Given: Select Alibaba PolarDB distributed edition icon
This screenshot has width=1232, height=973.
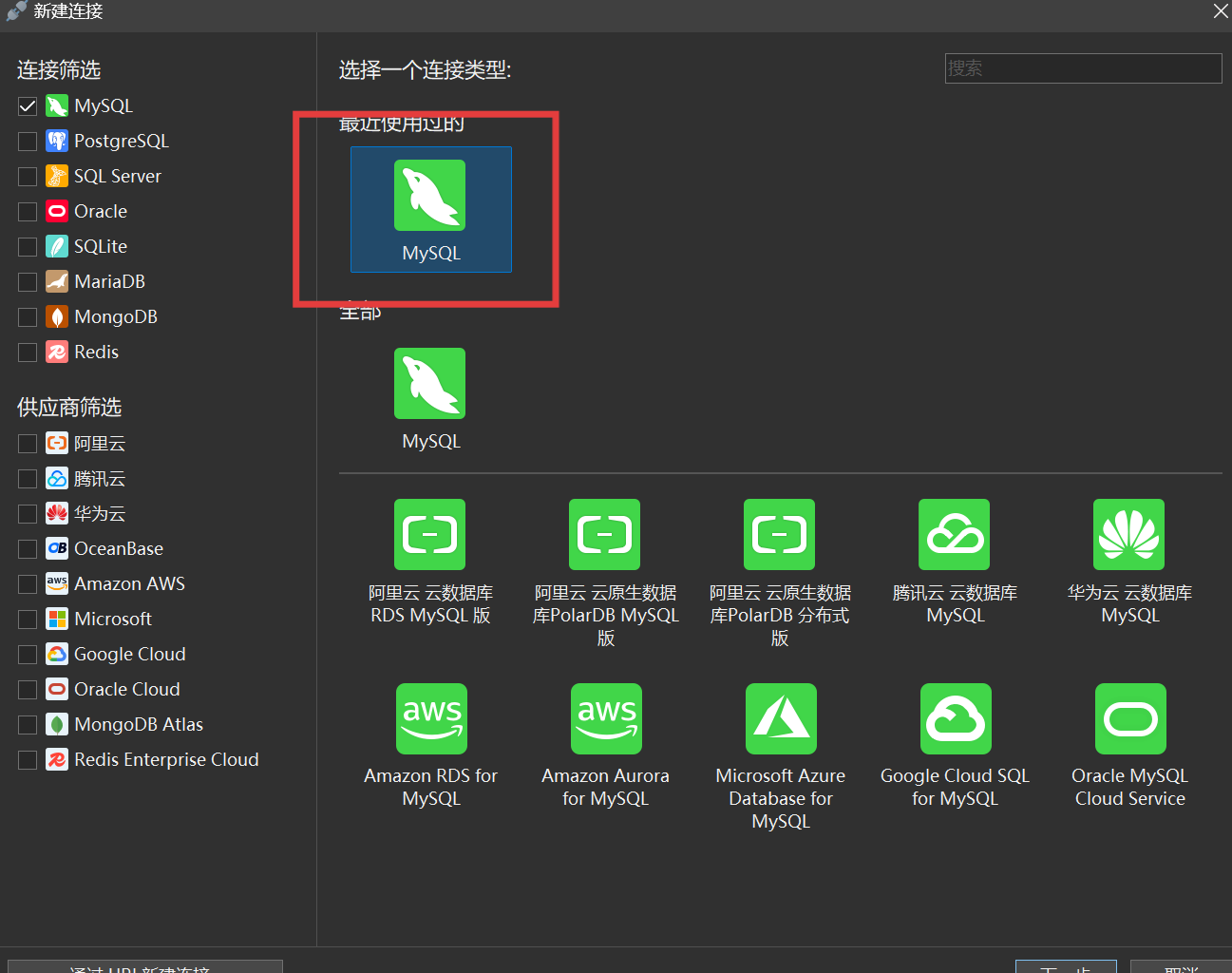Looking at the screenshot, I should (780, 534).
